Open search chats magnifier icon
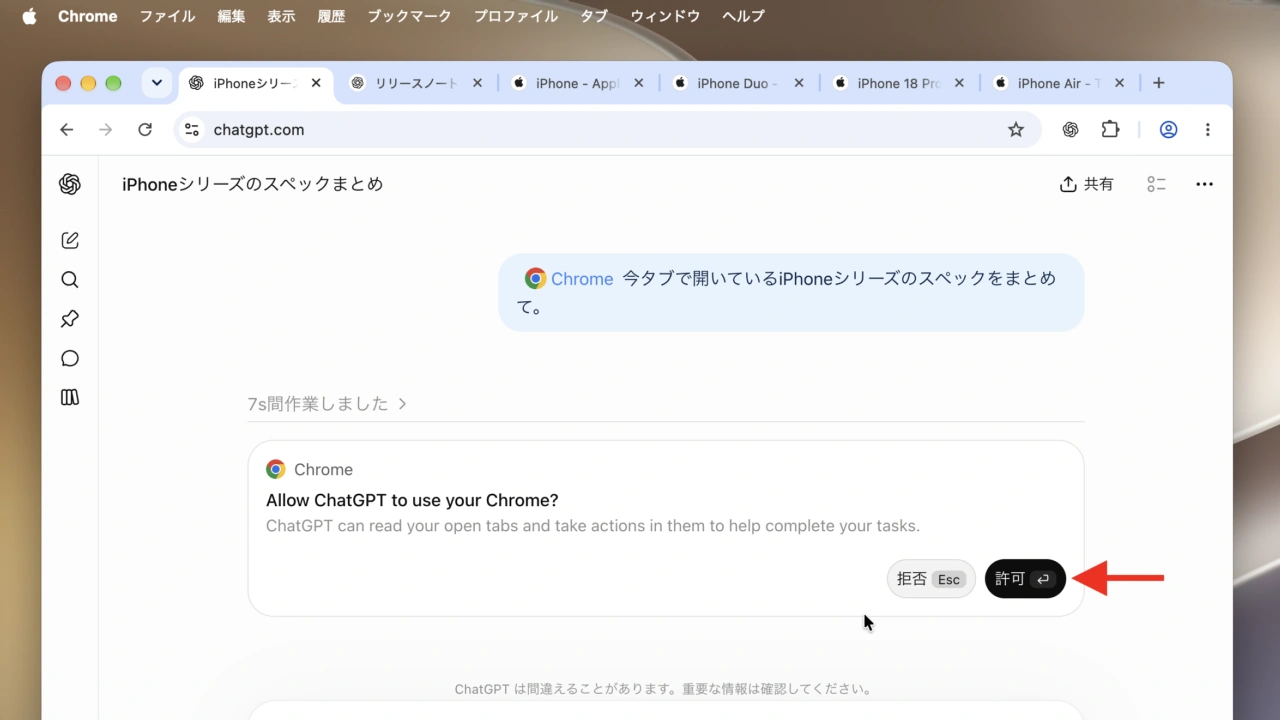This screenshot has height=720, width=1280. tap(70, 280)
